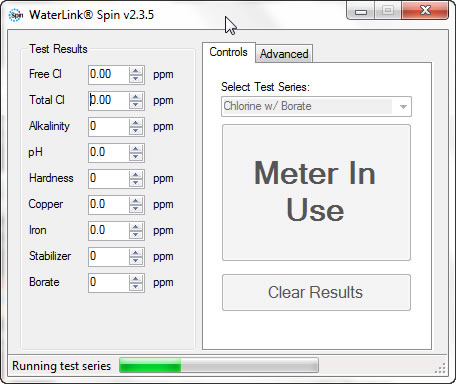Decrease the Alkalinity value with down arrow
The height and width of the screenshot is (384, 456).
coord(136,131)
